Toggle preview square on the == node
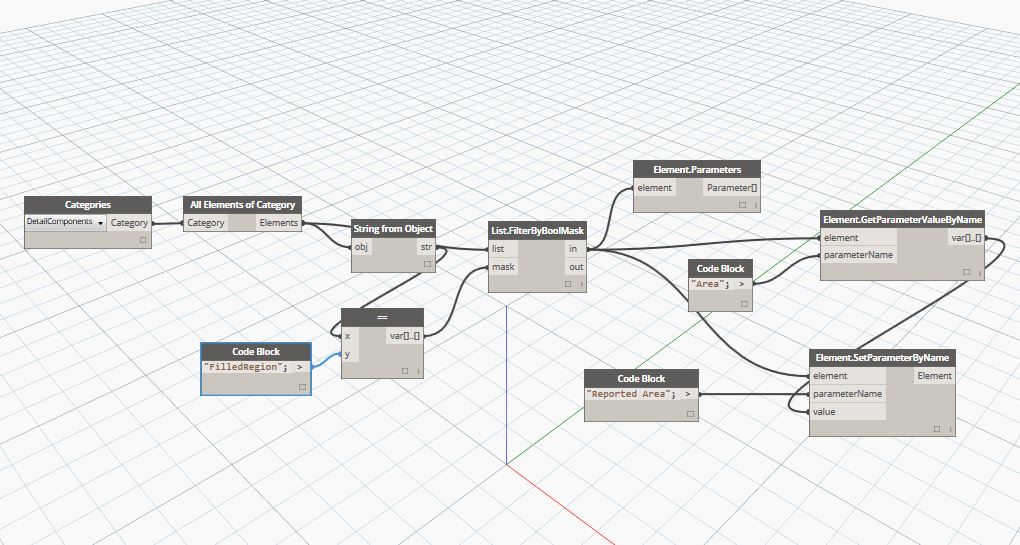 (405, 371)
